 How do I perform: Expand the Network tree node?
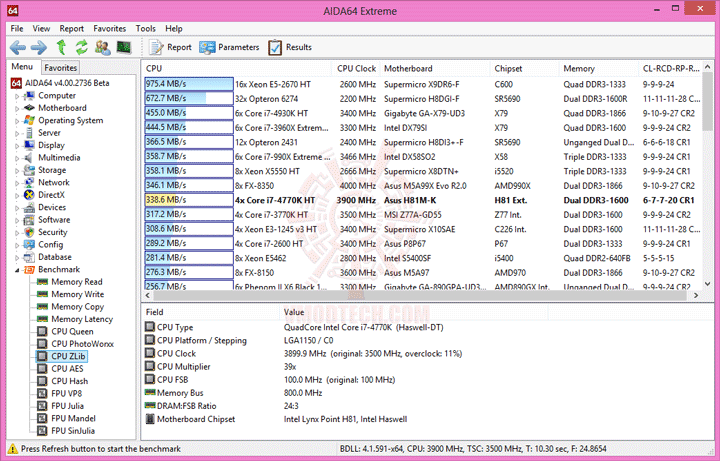tap(17, 183)
